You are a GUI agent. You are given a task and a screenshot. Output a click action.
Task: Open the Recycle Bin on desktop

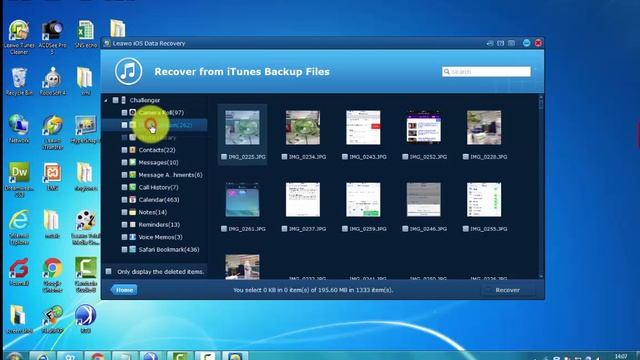tap(19, 82)
